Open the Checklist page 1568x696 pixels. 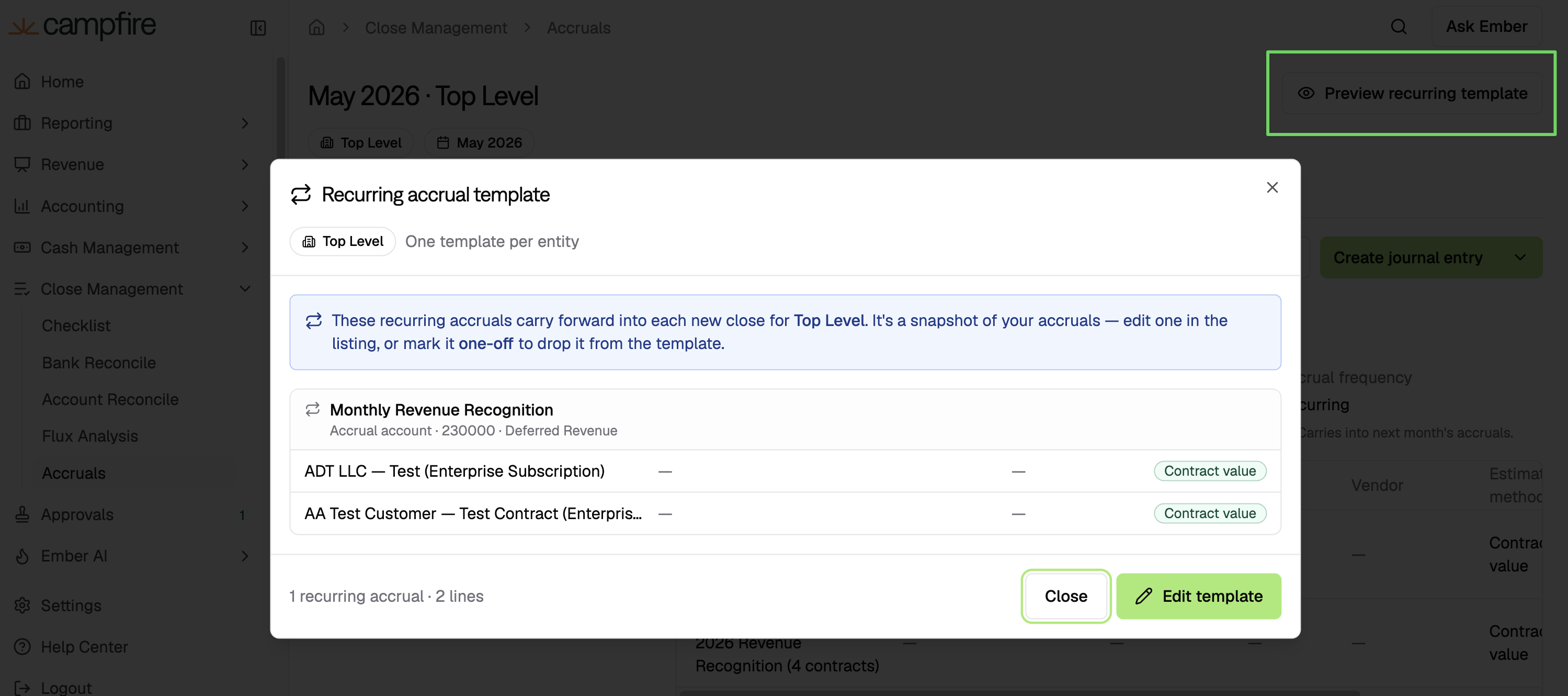click(76, 326)
